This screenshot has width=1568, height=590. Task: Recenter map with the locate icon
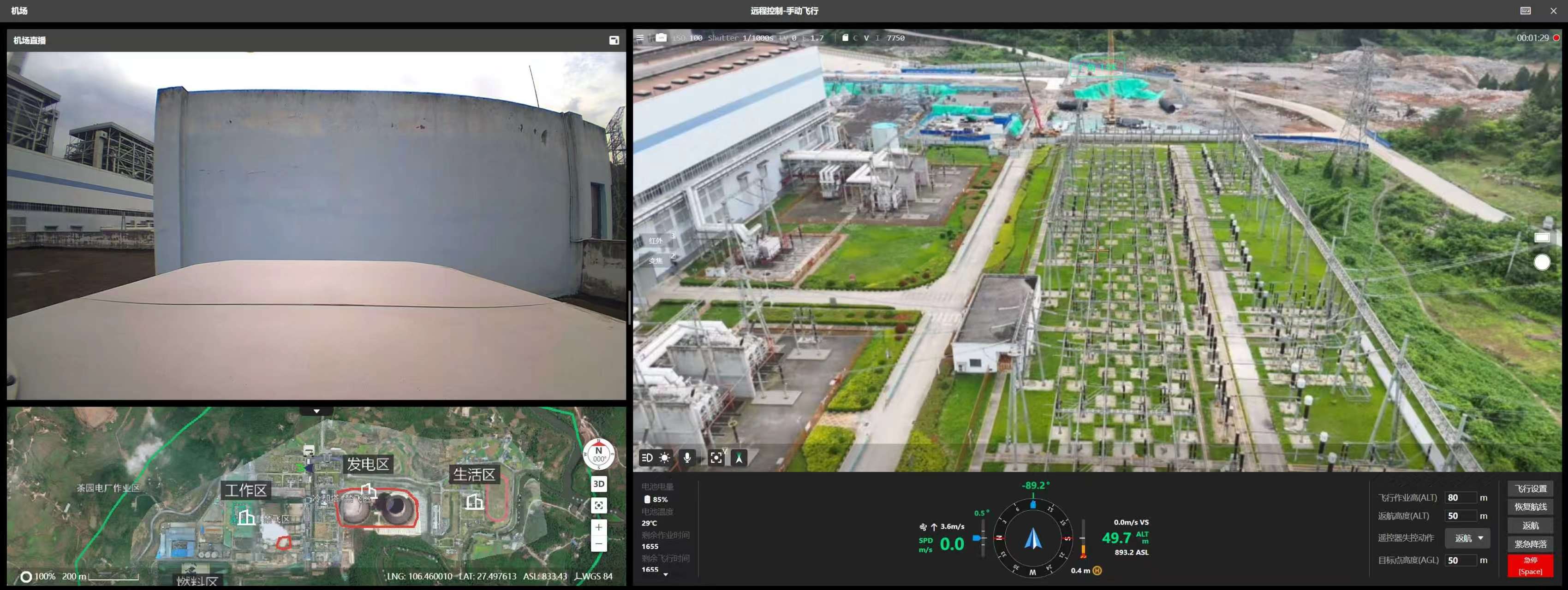[599, 506]
